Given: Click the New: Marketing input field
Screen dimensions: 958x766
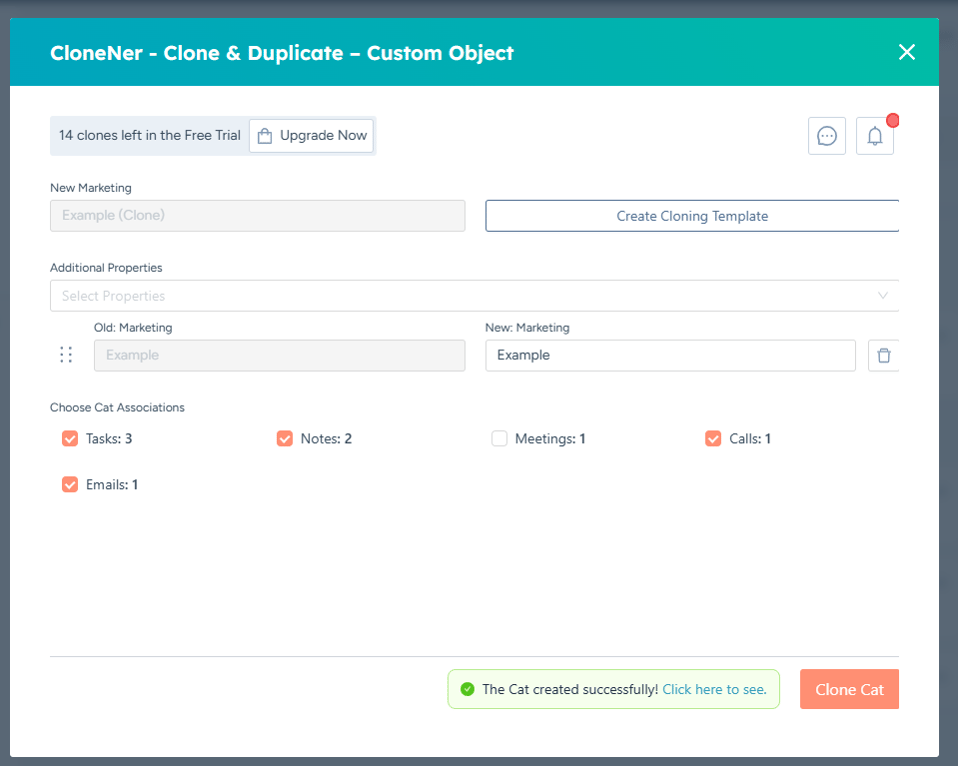Looking at the screenshot, I should click(670, 356).
